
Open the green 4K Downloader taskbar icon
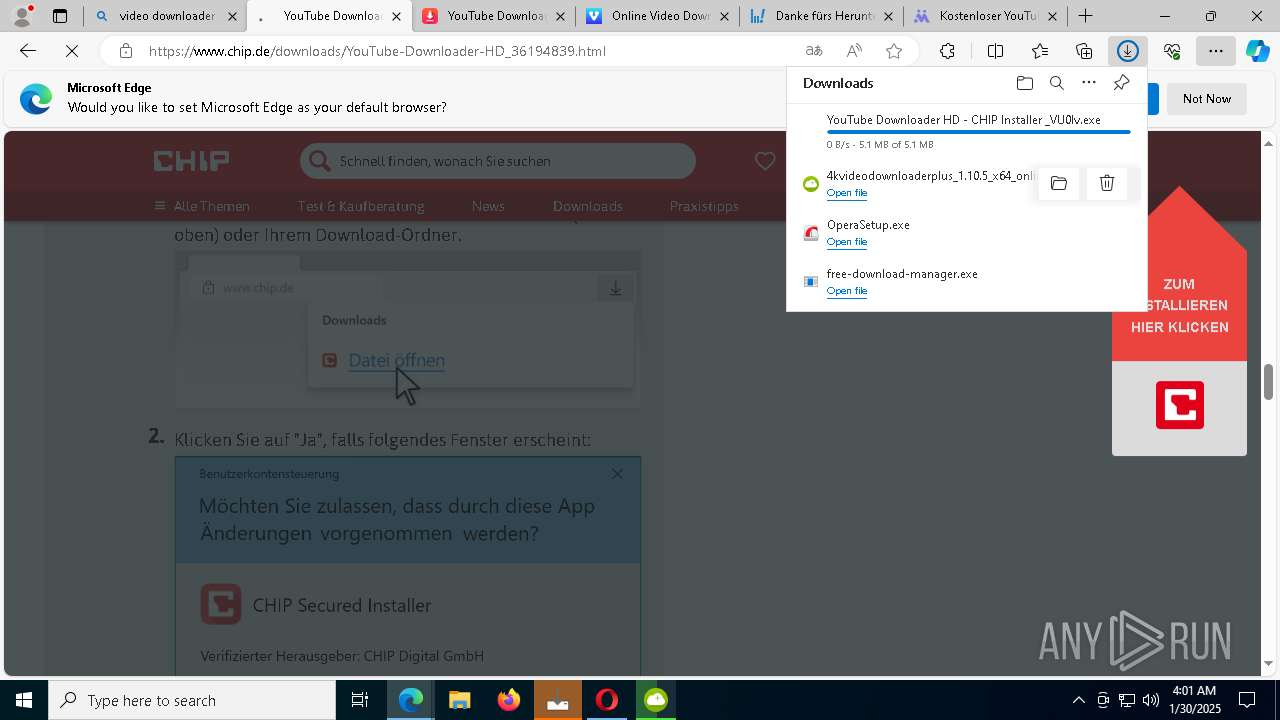(x=656, y=700)
